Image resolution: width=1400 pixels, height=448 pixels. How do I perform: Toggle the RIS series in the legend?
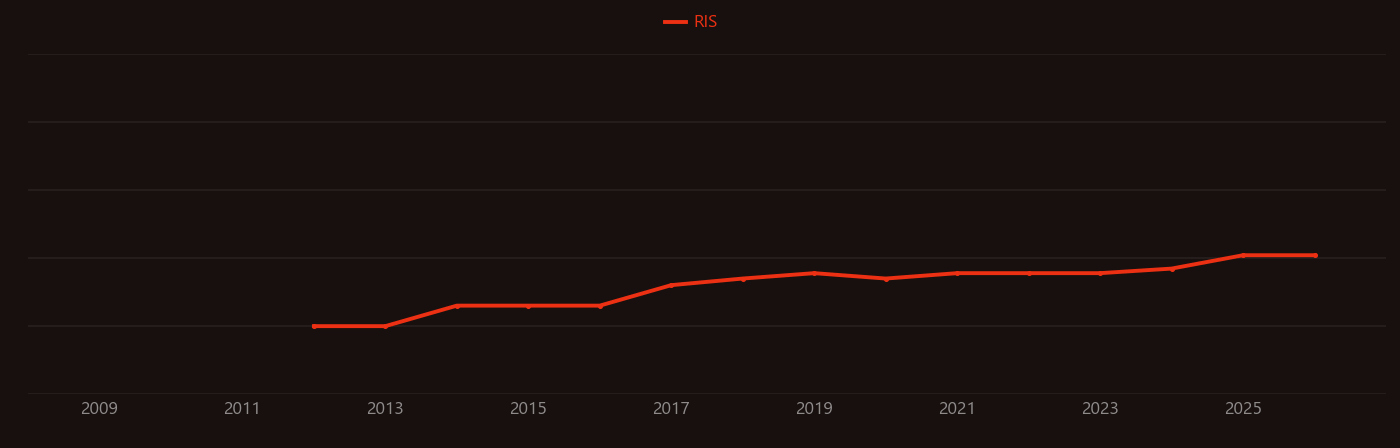tap(691, 22)
